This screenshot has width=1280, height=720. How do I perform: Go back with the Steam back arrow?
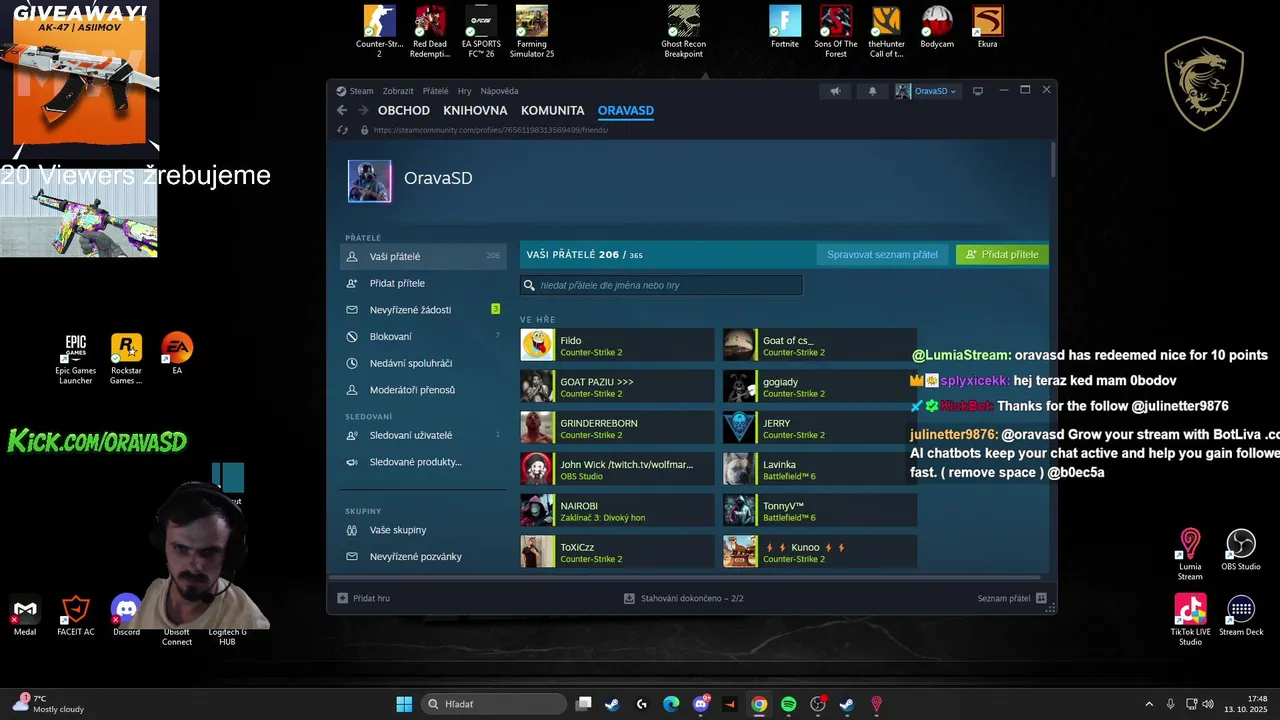coord(342,111)
